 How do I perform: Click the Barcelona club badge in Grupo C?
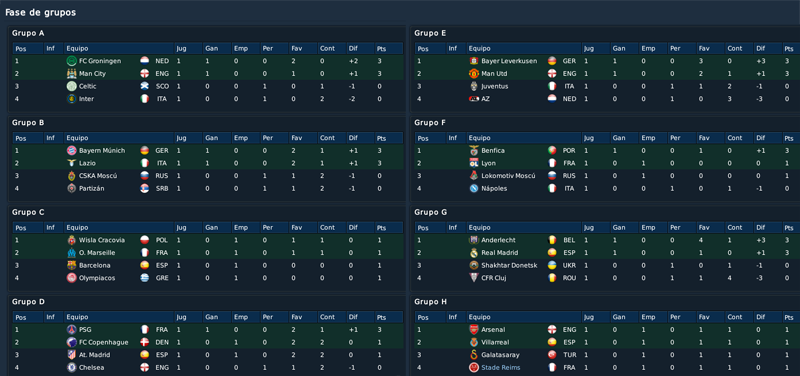[71, 265]
